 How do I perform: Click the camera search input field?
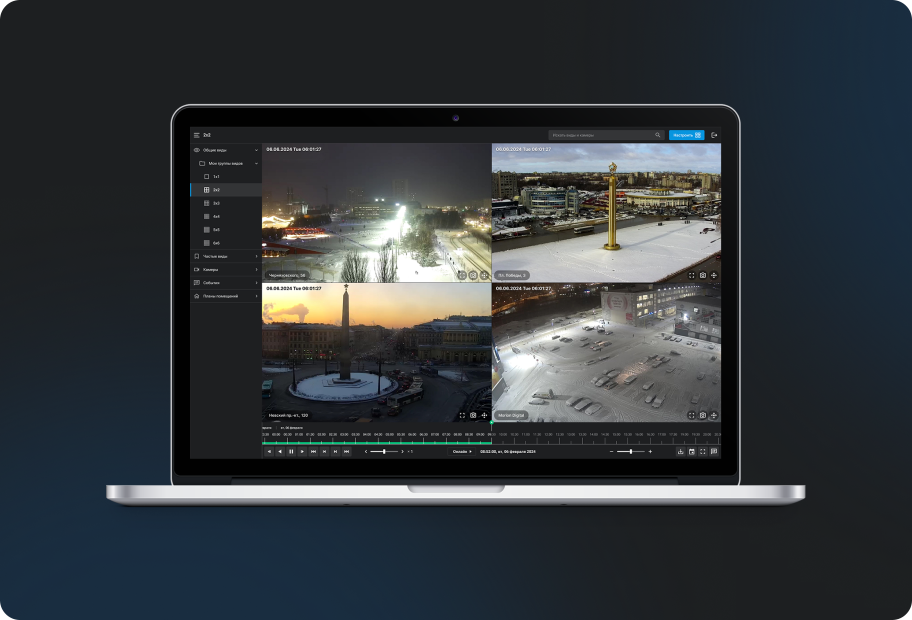tap(600, 135)
